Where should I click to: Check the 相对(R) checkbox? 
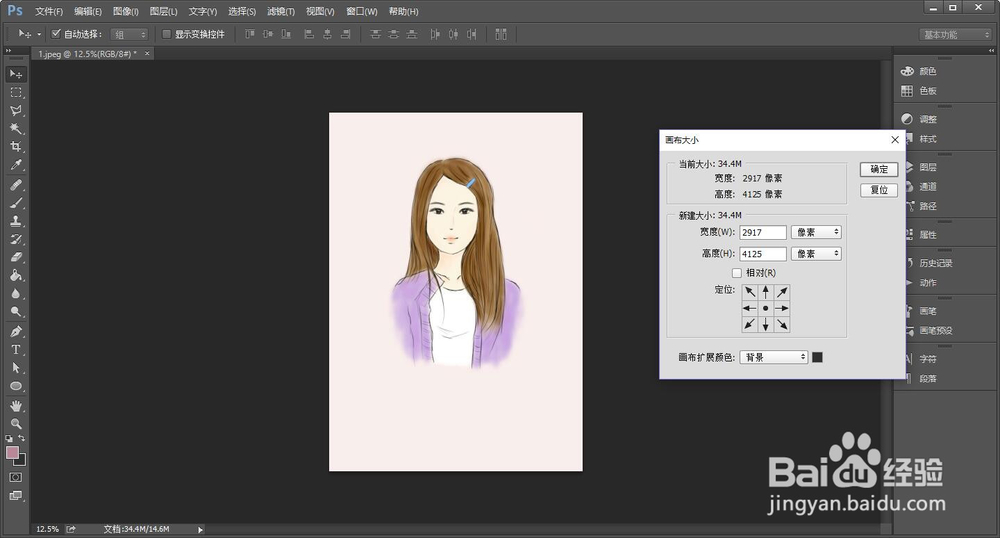pyautogui.click(x=737, y=273)
